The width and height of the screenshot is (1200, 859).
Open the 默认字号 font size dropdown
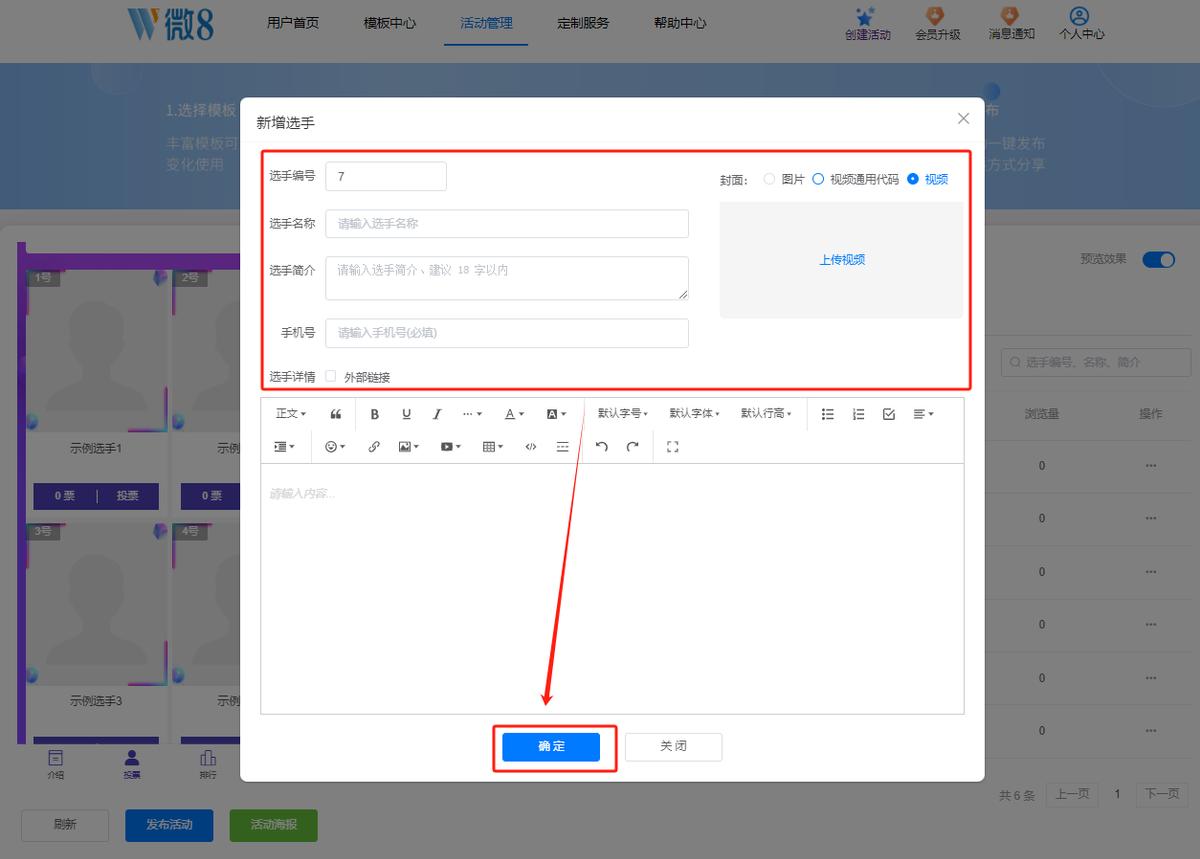click(x=623, y=414)
